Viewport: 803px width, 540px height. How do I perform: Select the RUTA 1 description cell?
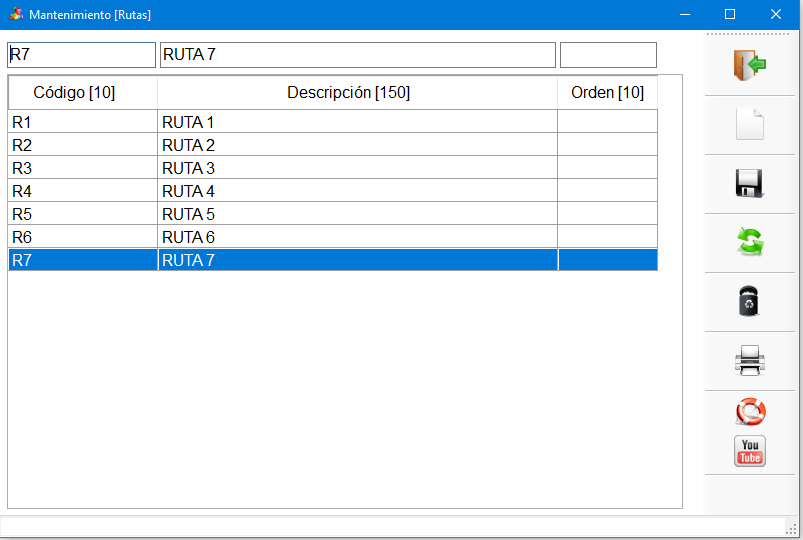pos(357,122)
